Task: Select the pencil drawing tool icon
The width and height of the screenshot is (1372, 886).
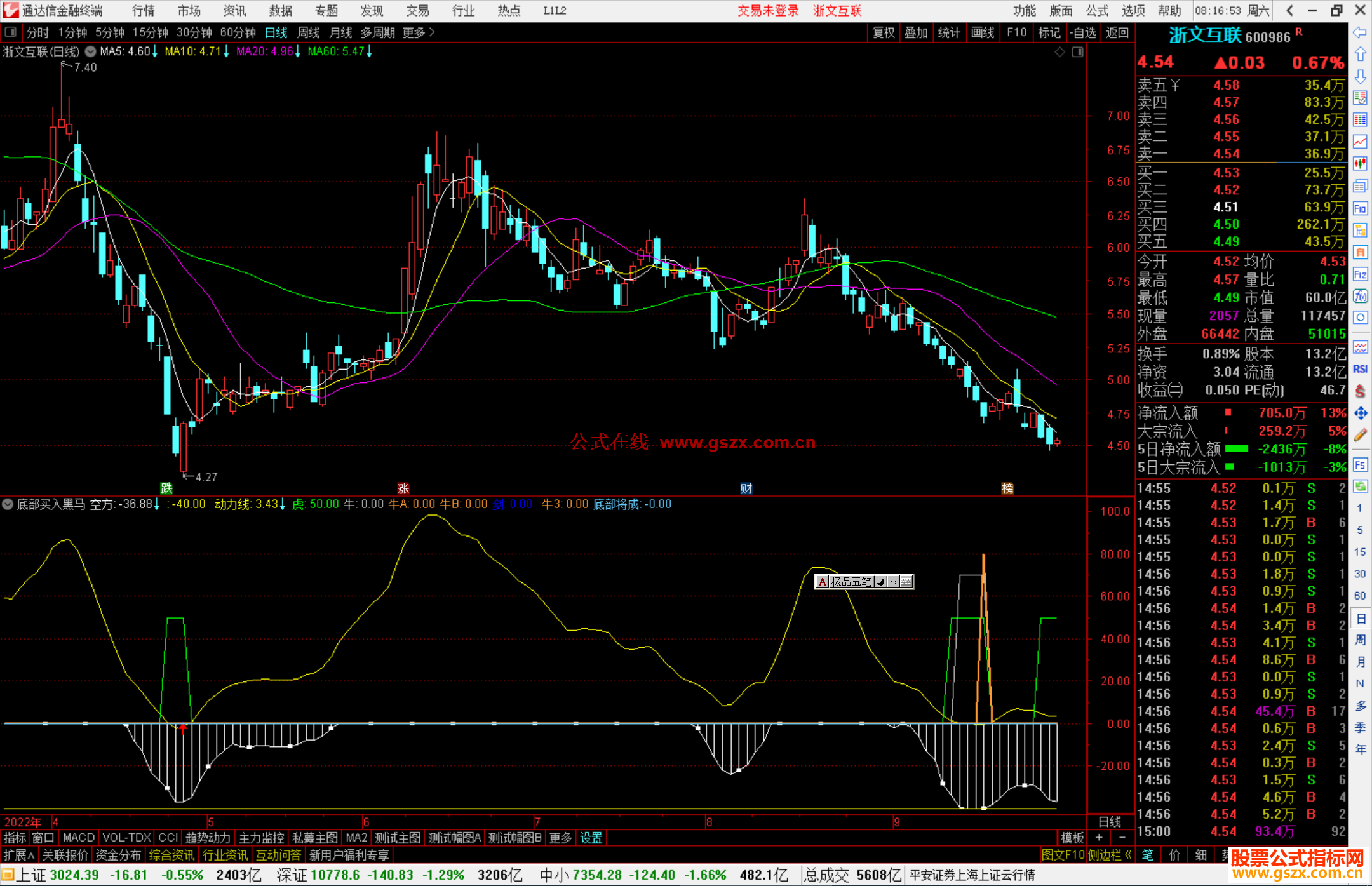Action: tap(1360, 435)
